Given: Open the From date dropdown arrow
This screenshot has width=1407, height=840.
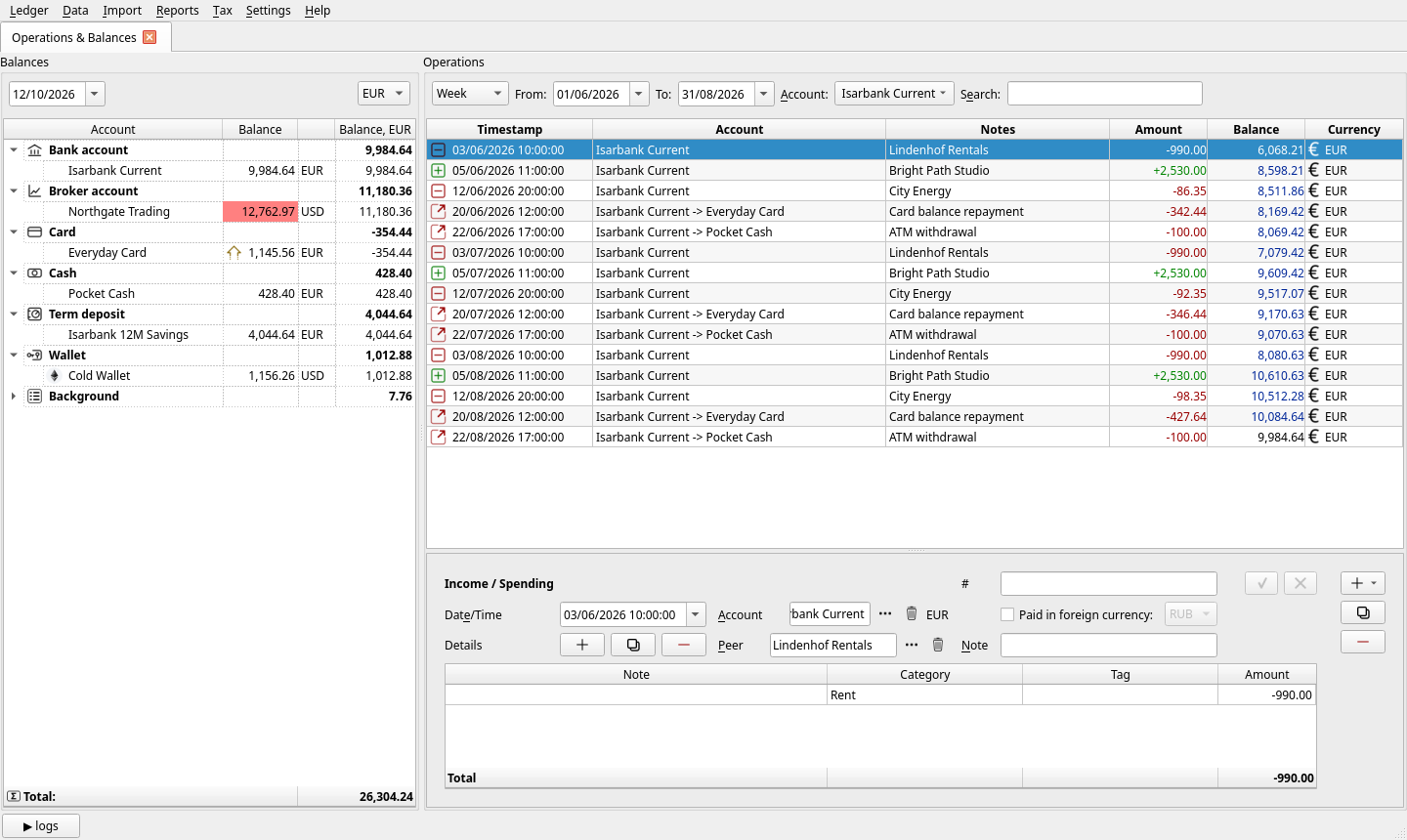Looking at the screenshot, I should [639, 94].
